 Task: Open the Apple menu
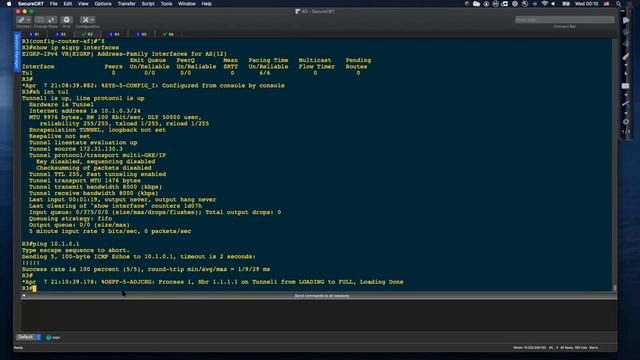point(9,4)
